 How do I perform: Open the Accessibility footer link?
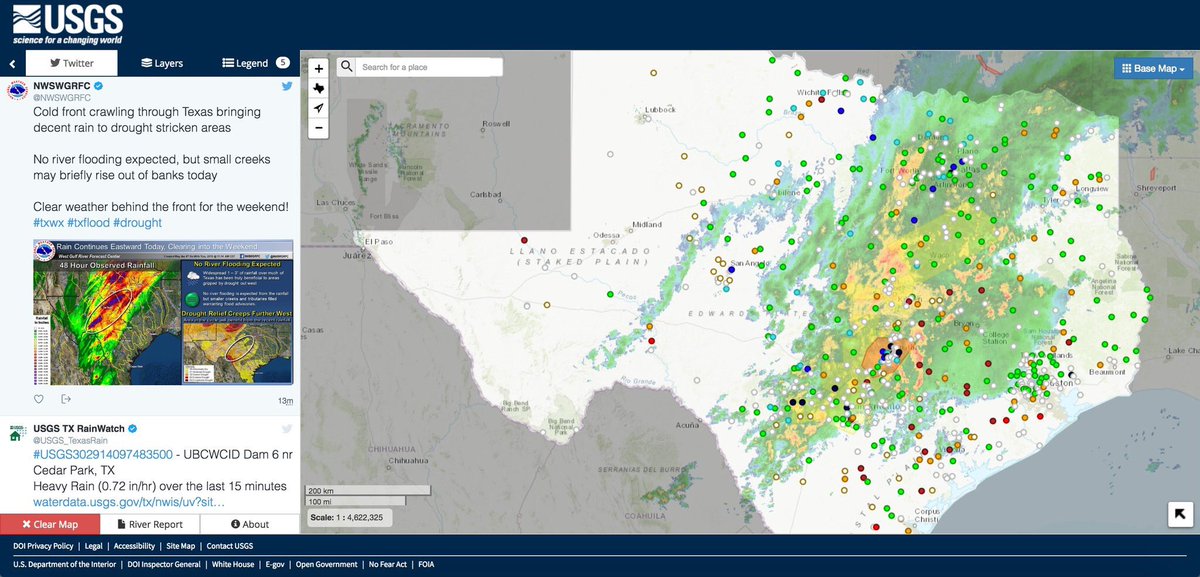(x=134, y=547)
